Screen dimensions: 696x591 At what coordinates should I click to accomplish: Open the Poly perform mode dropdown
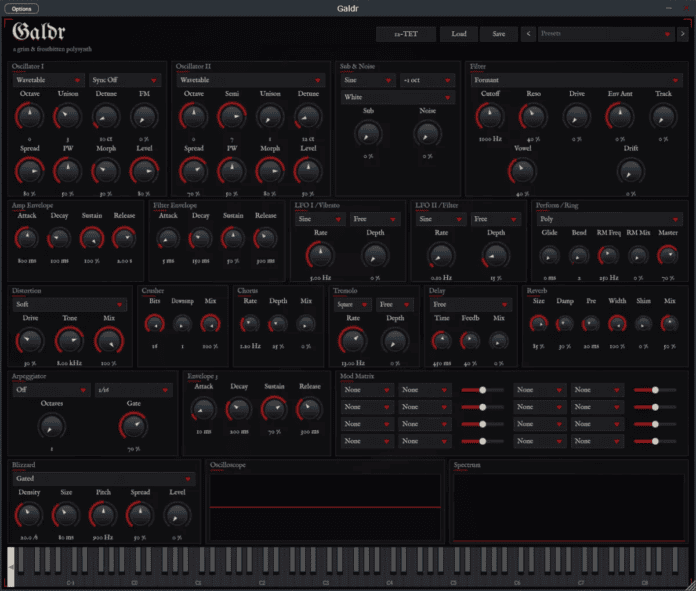(609, 219)
